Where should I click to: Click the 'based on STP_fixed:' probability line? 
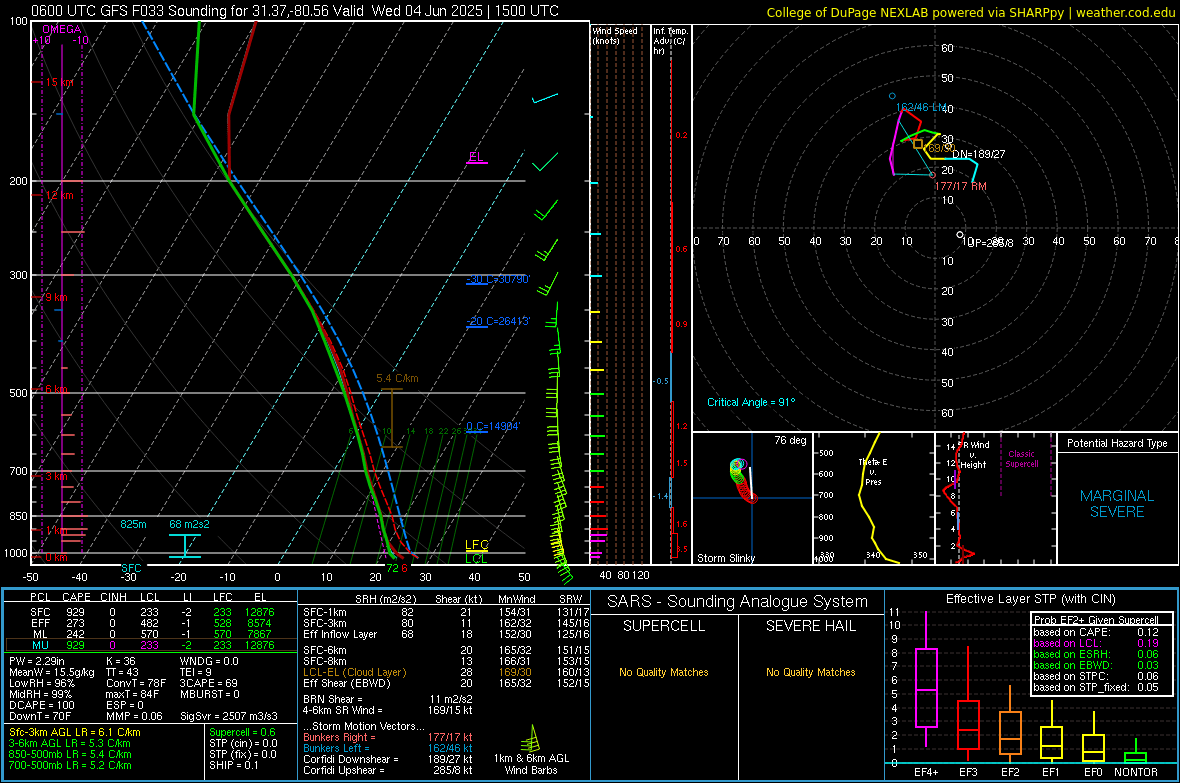1096,687
